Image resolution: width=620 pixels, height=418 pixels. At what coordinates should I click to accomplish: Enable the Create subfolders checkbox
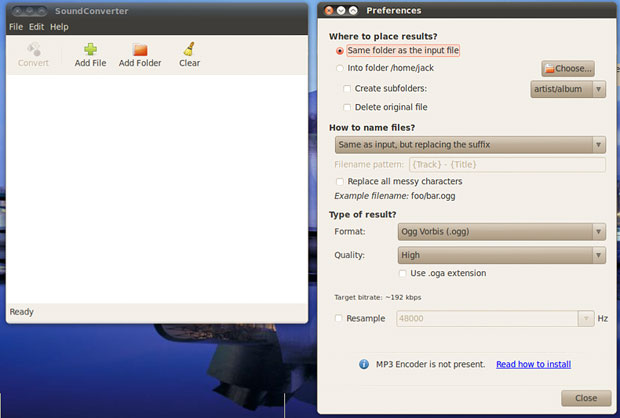point(347,89)
